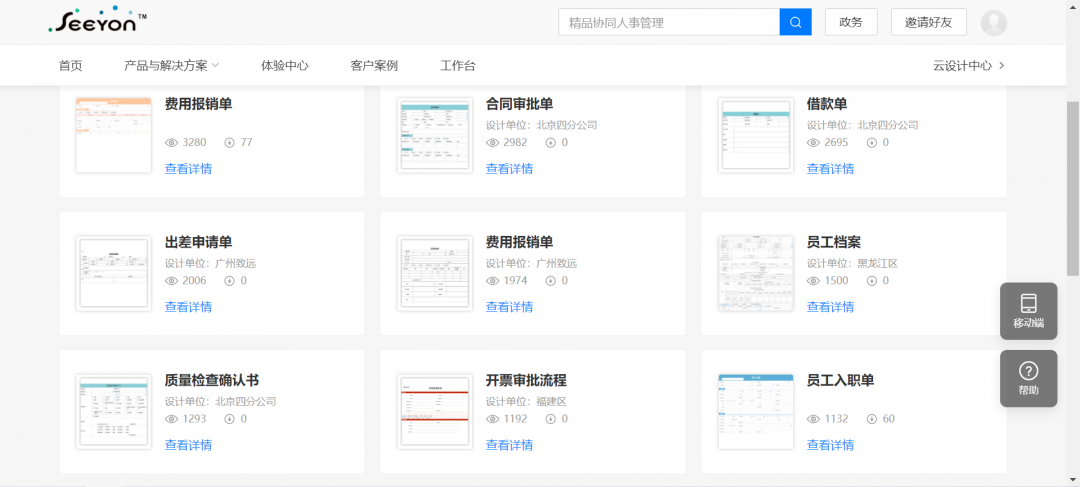The height and width of the screenshot is (487, 1080).
Task: Click the 政务 button
Action: [851, 22]
